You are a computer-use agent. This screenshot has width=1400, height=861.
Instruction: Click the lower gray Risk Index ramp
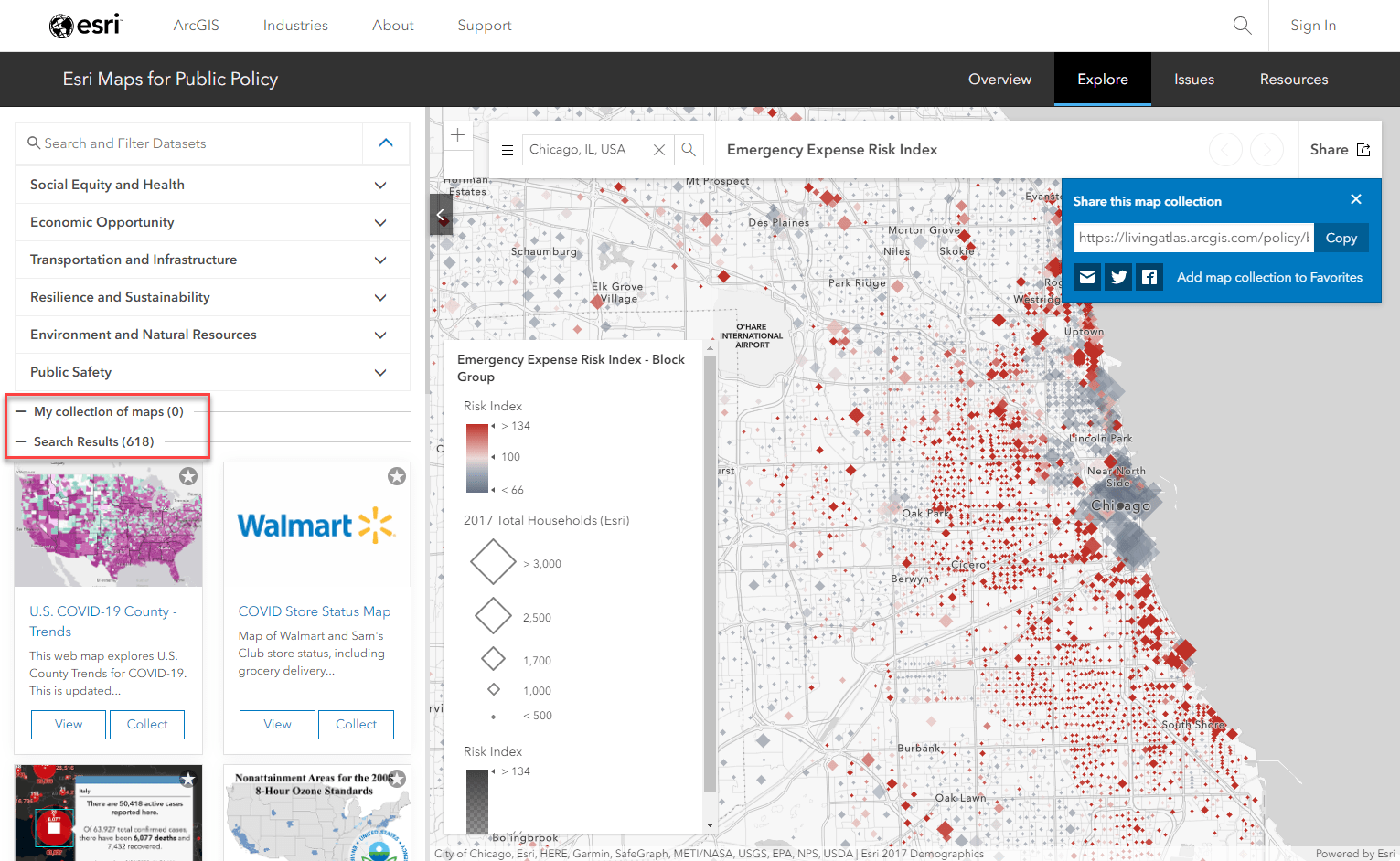pyautogui.click(x=477, y=802)
